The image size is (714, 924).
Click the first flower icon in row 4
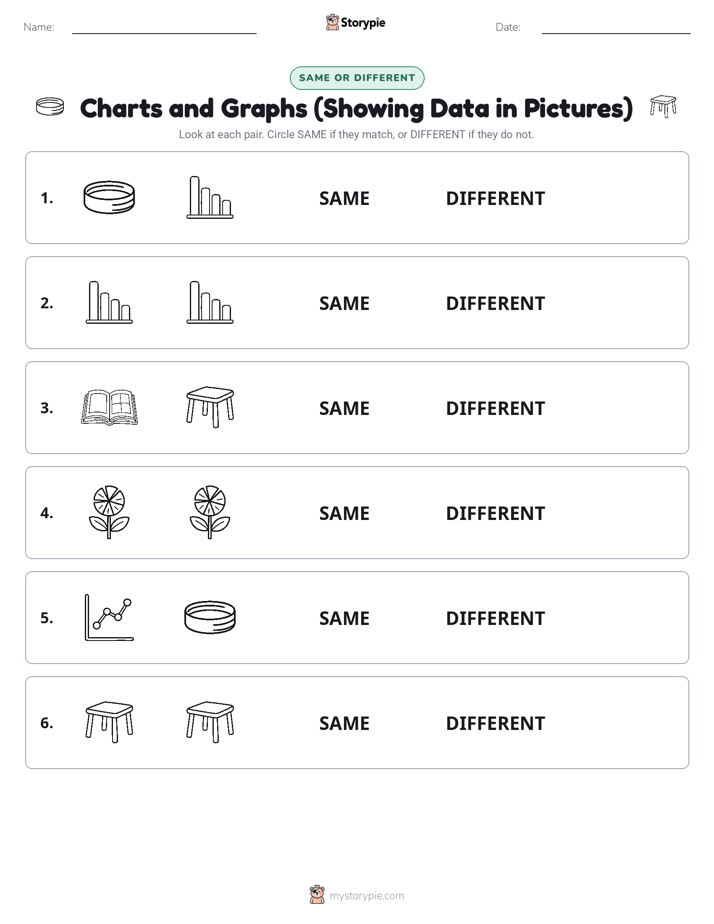109,512
